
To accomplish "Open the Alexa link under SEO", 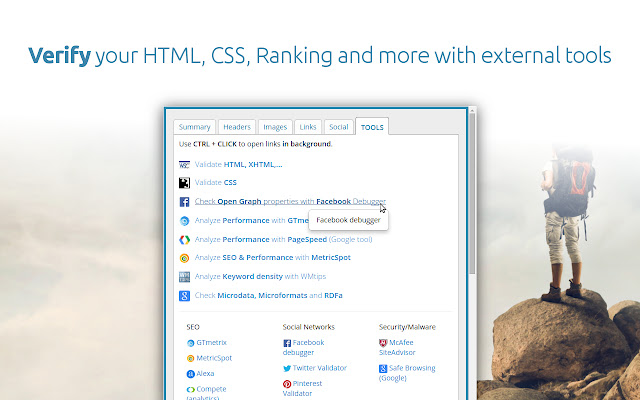I will [205, 373].
